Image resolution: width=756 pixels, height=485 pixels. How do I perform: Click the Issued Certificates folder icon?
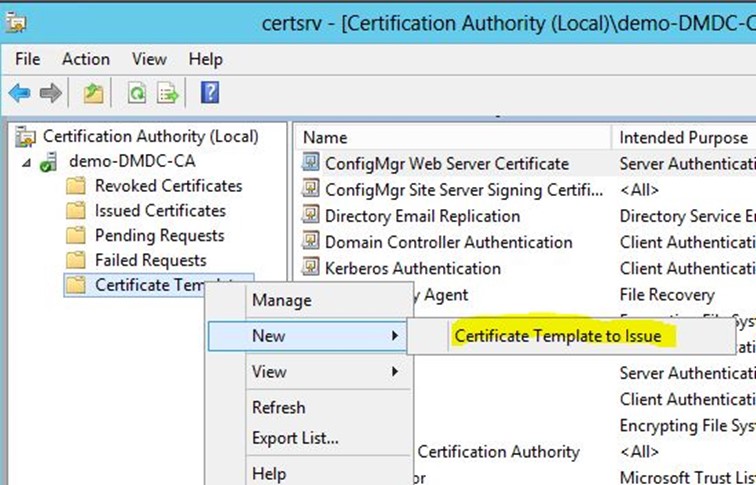pos(76,211)
